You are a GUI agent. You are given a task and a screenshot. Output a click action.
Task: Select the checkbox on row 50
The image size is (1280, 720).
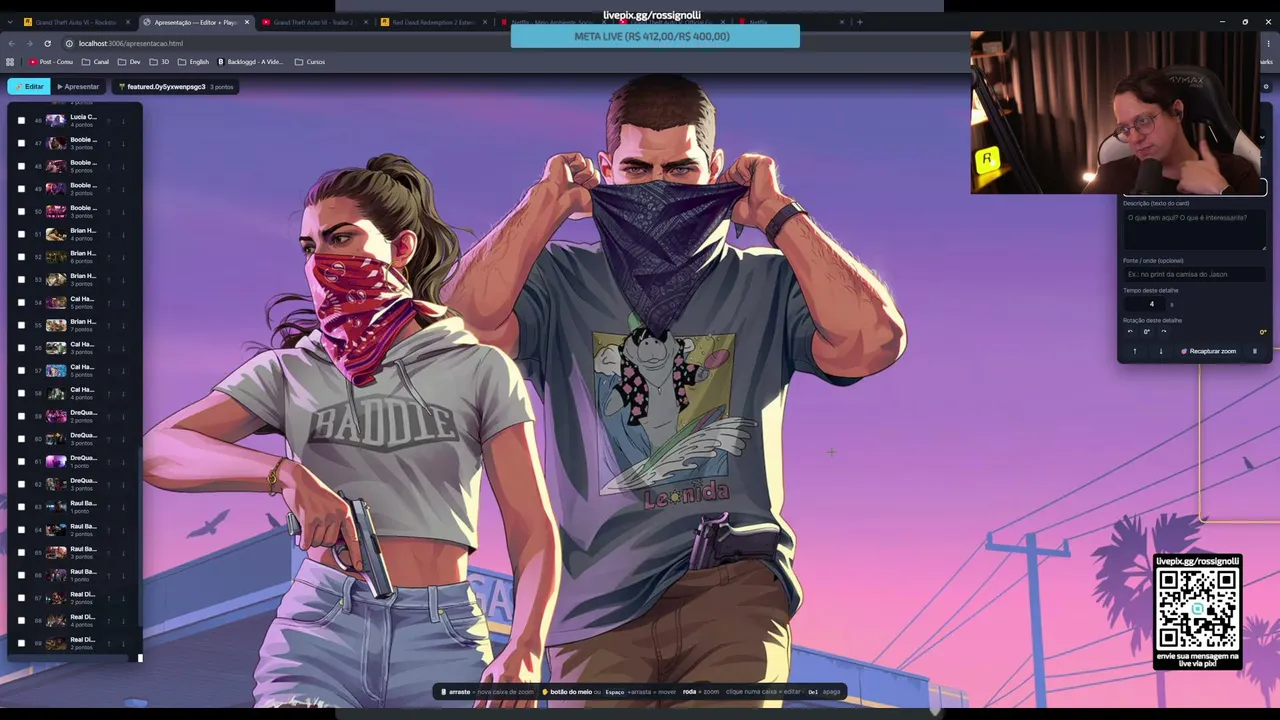tap(21, 211)
